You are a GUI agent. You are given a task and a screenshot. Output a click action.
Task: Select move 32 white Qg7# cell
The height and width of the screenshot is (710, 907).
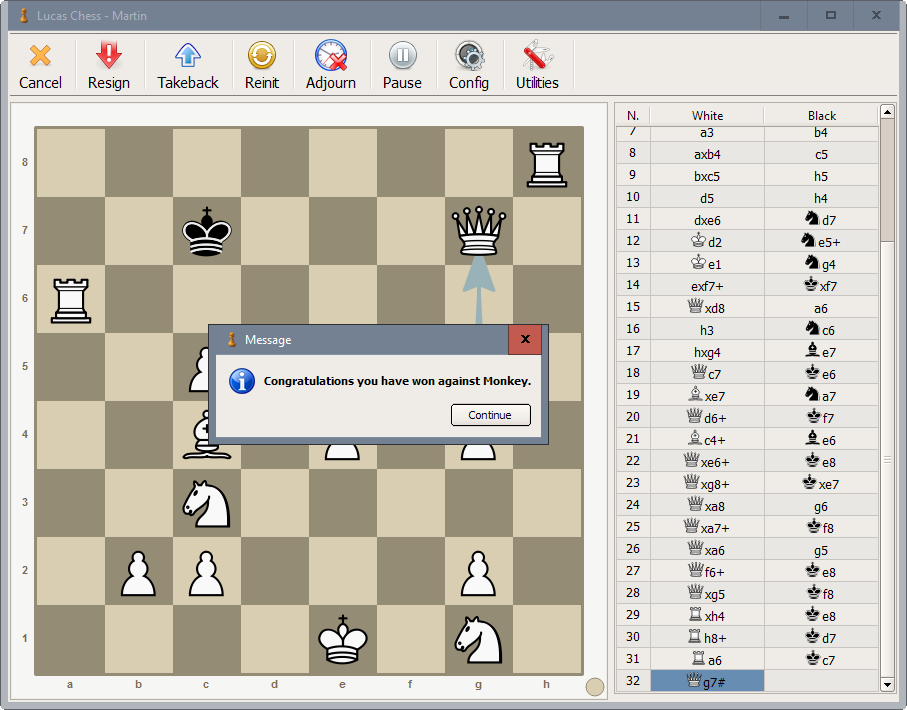point(707,682)
